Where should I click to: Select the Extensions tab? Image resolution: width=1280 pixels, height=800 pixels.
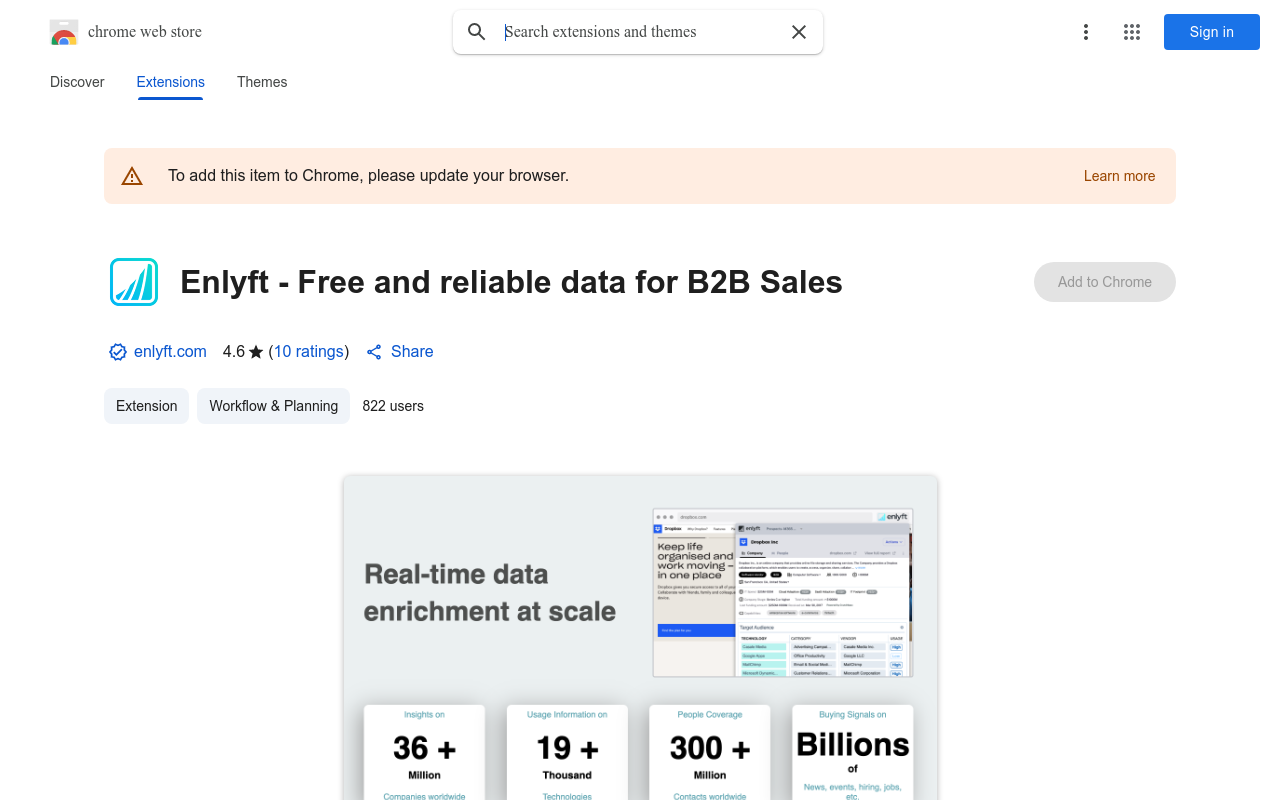171,82
